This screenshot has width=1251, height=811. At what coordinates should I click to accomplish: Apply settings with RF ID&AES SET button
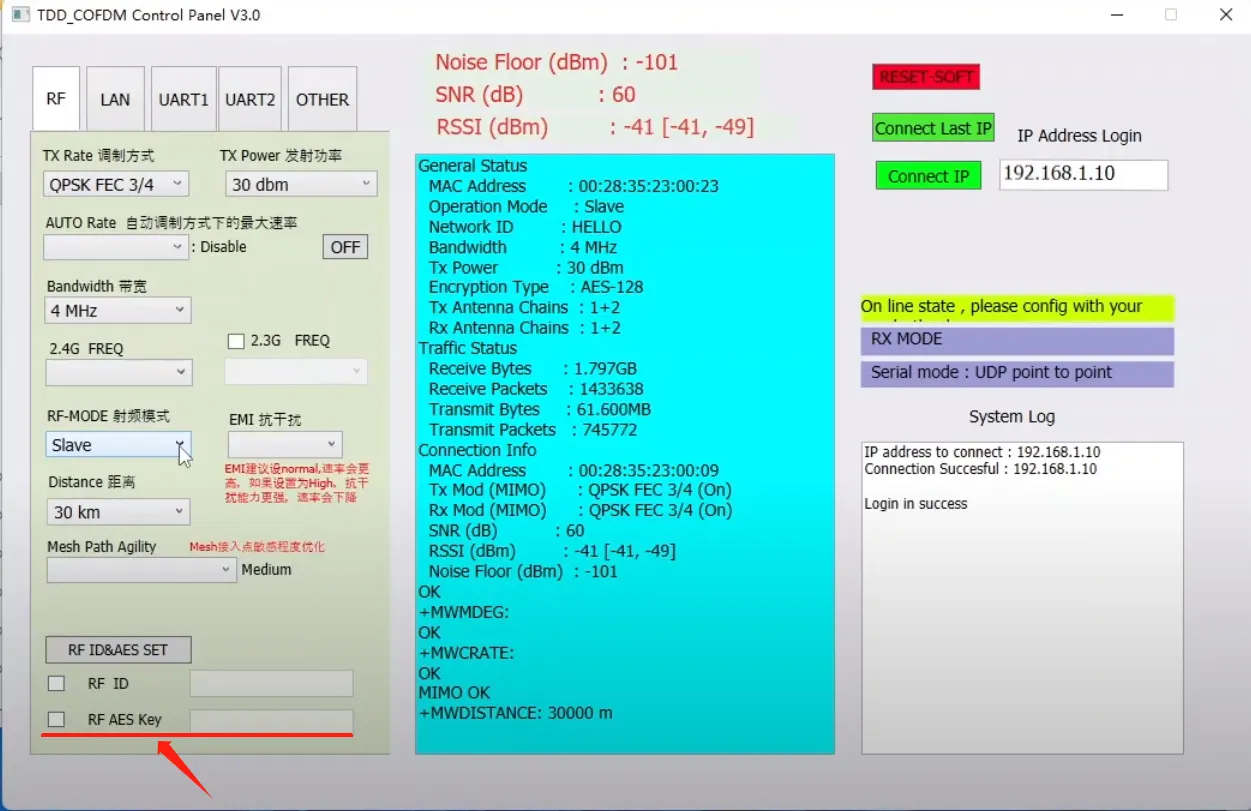118,649
